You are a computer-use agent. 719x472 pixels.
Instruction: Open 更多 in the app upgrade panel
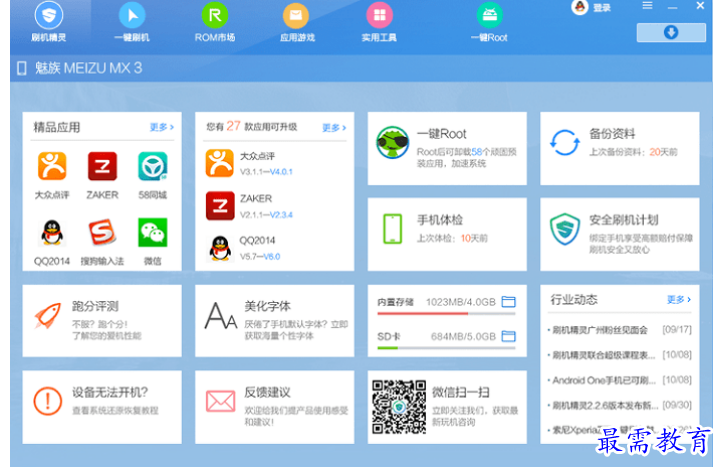coord(334,128)
